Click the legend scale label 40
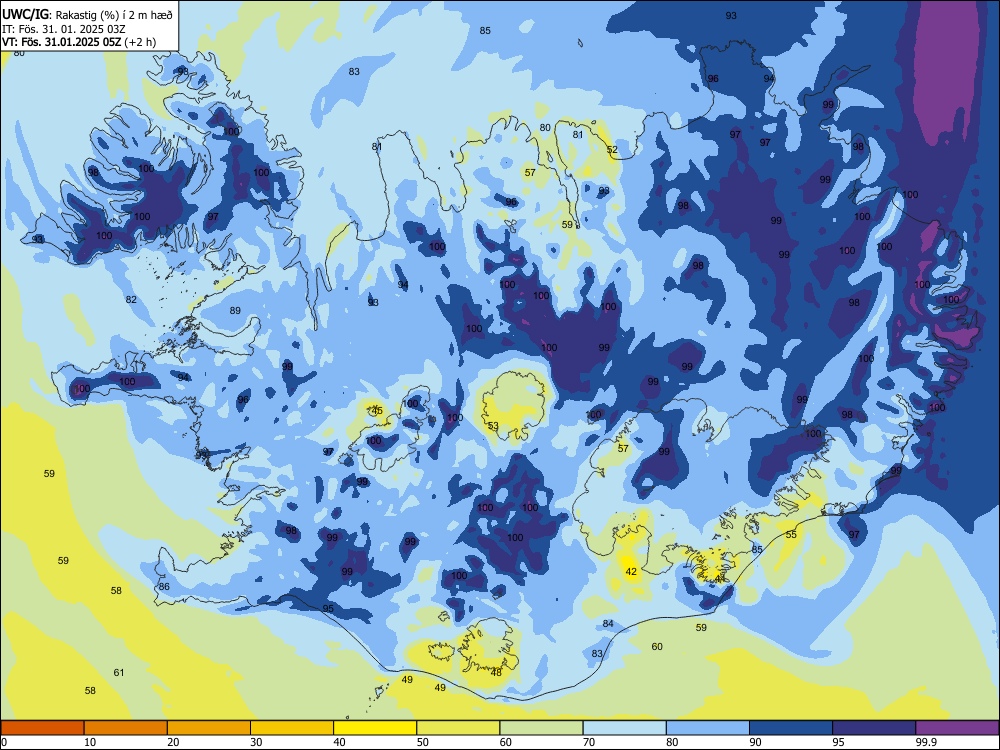 pyautogui.click(x=339, y=742)
